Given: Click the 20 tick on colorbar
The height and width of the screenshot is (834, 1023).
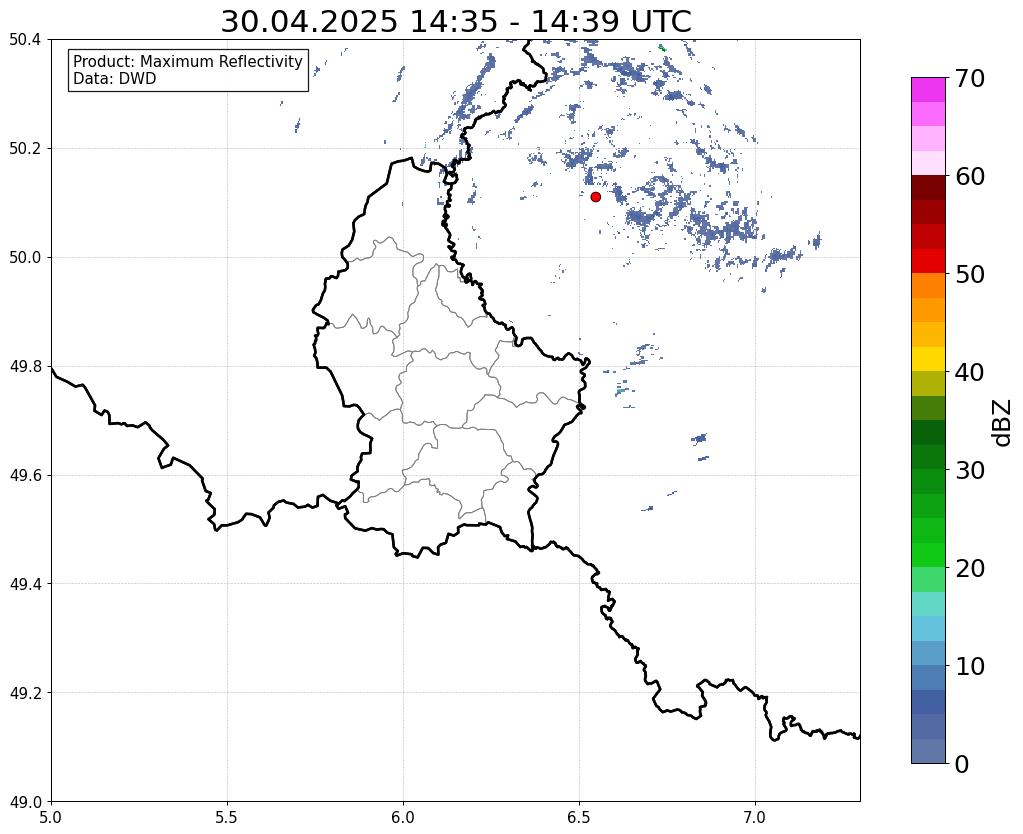Looking at the screenshot, I should (970, 568).
